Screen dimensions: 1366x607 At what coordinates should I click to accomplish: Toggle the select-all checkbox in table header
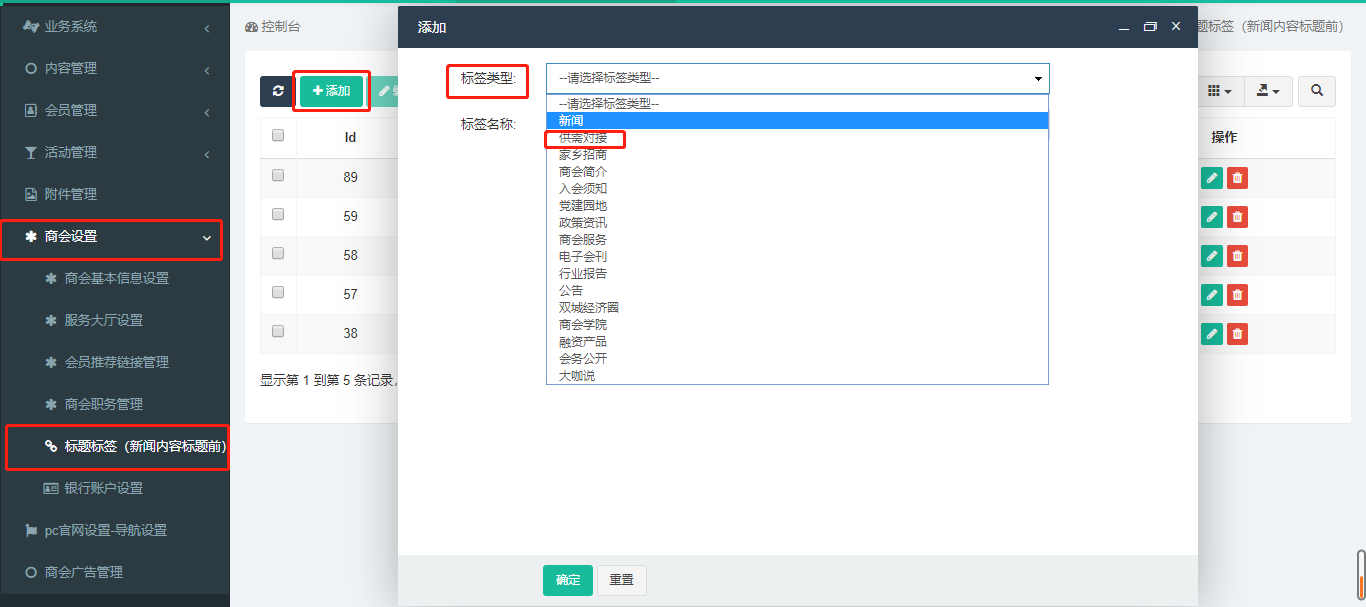coord(278,136)
